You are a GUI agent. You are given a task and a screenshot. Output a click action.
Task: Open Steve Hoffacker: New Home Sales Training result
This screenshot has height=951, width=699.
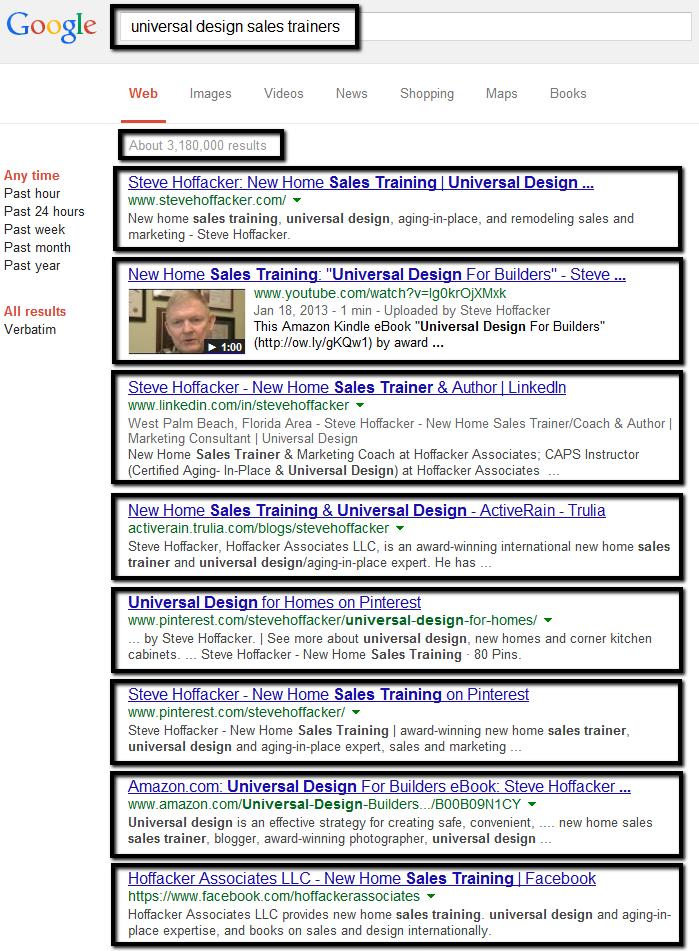(361, 183)
